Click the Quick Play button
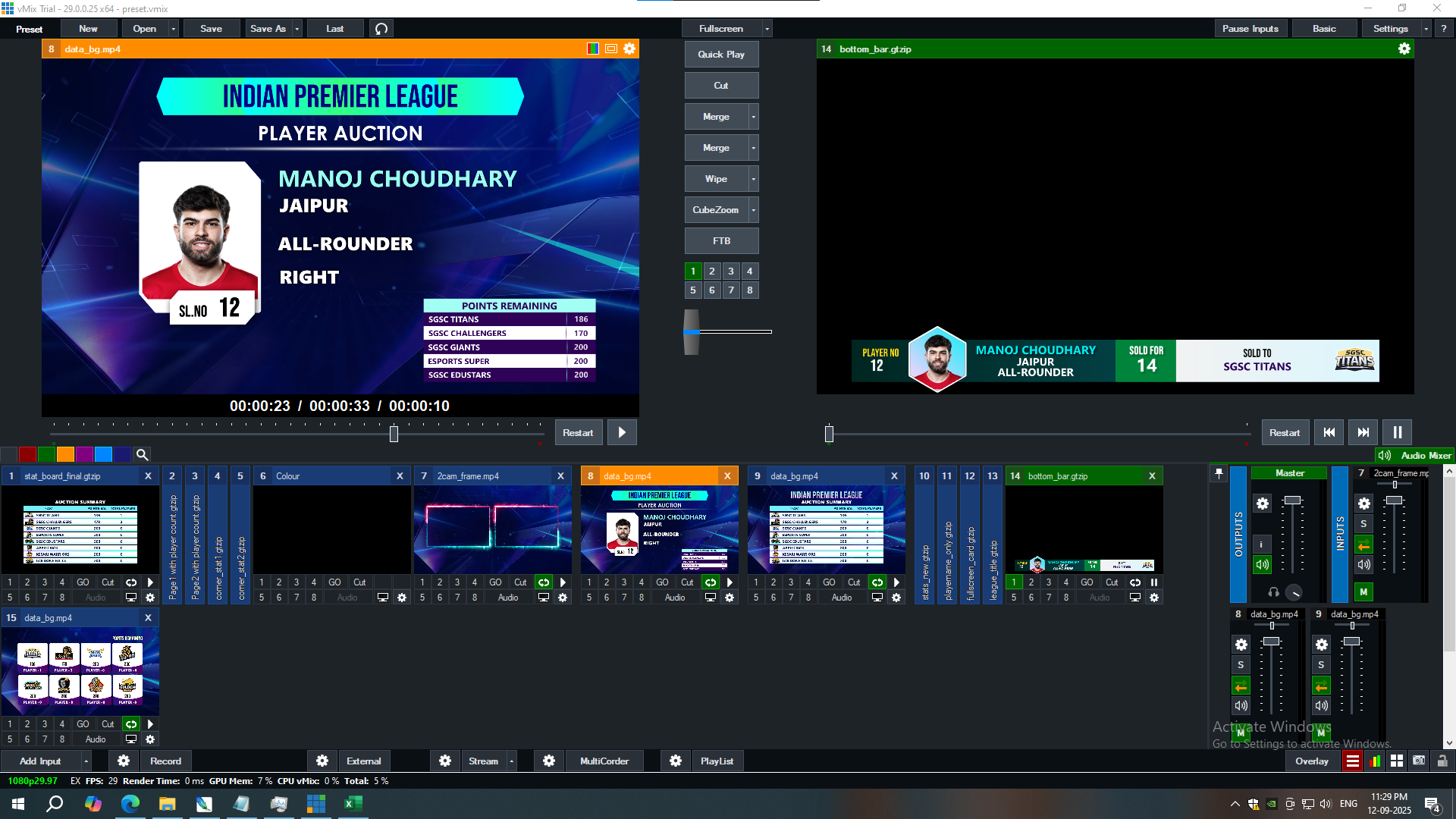The height and width of the screenshot is (819, 1456). pos(721,55)
